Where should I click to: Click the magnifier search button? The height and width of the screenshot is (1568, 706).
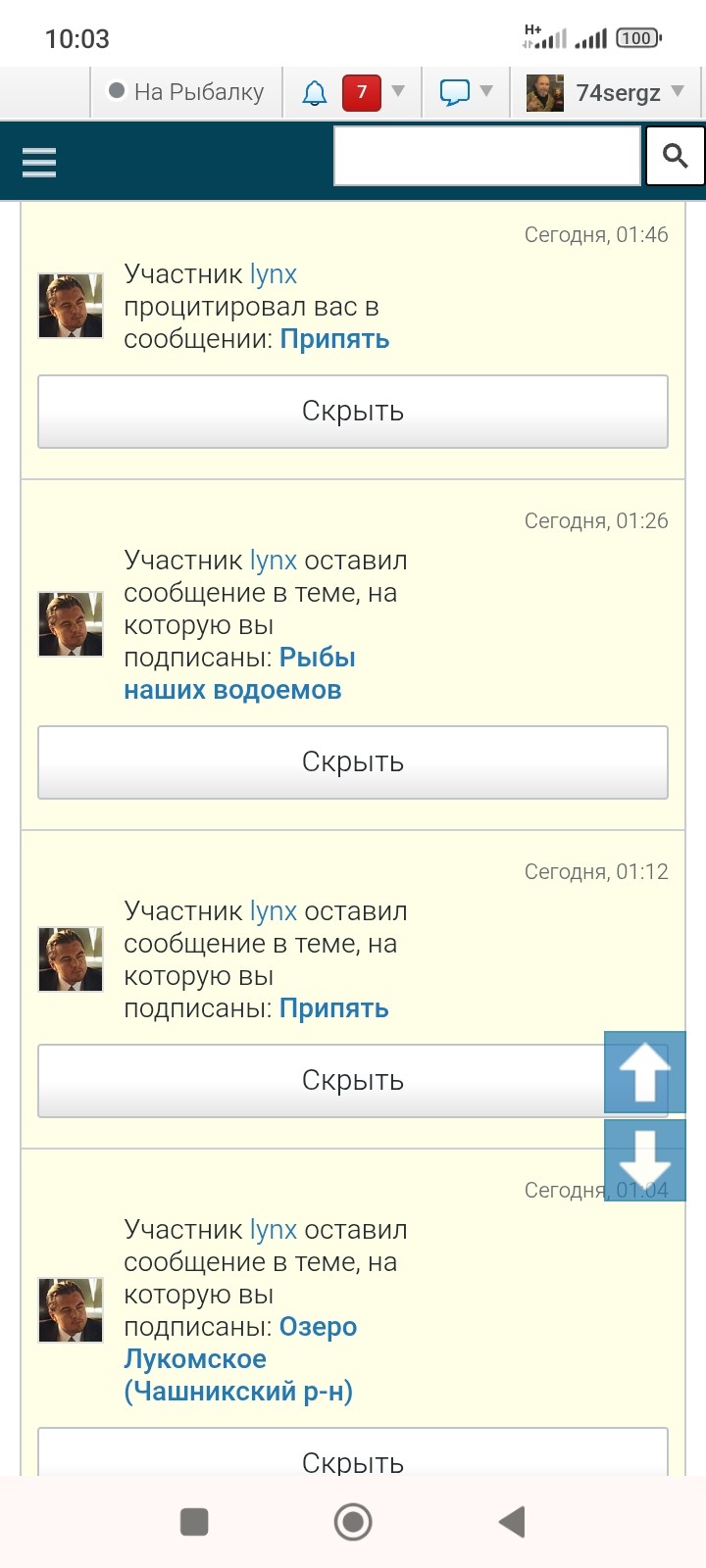tap(675, 156)
